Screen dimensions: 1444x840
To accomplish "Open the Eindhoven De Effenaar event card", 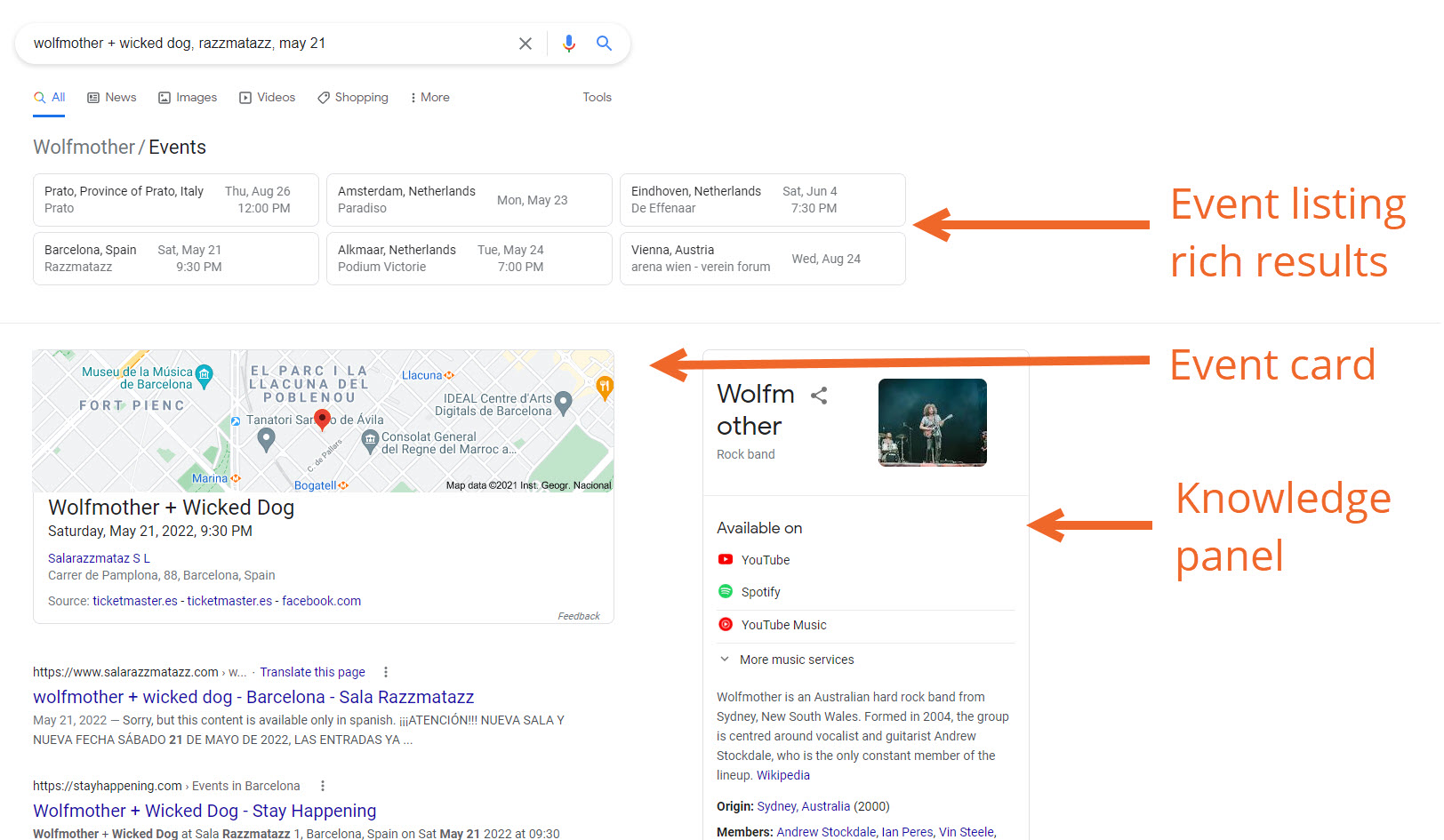I will tap(763, 200).
